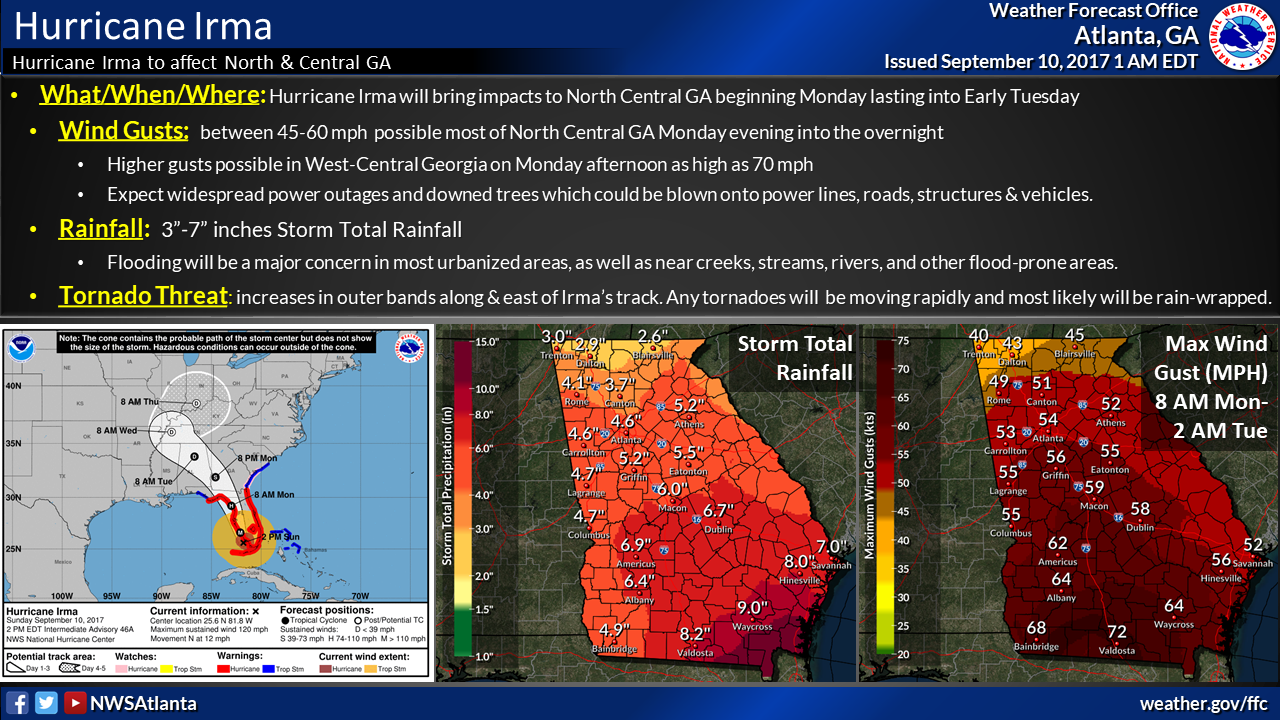Click the 6.0" rainfall value at Macon
This screenshot has width=1280, height=720.
coord(673,489)
